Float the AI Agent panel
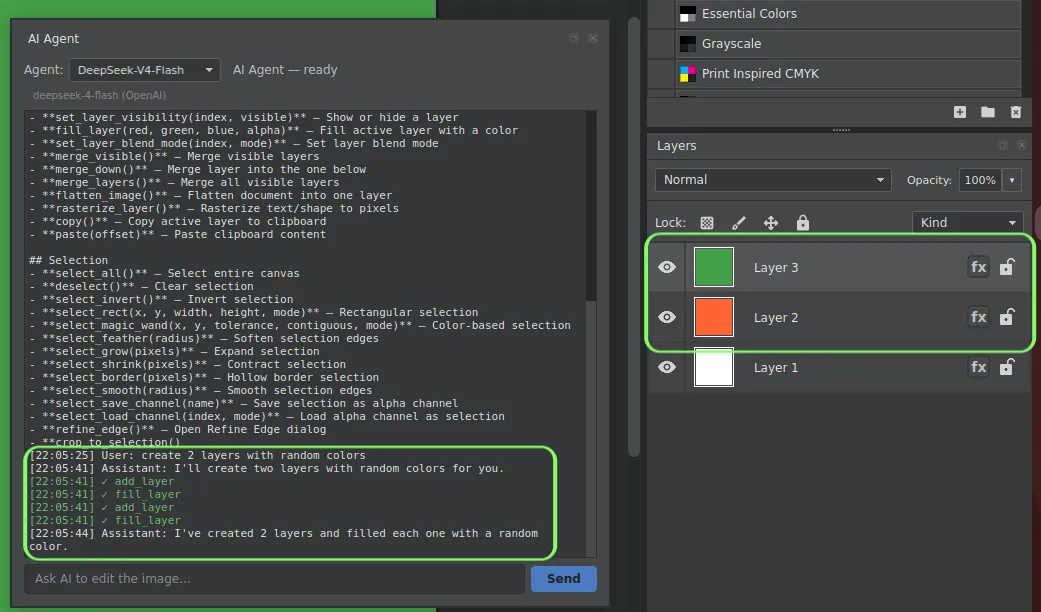This screenshot has height=612, width=1041. pyautogui.click(x=574, y=38)
